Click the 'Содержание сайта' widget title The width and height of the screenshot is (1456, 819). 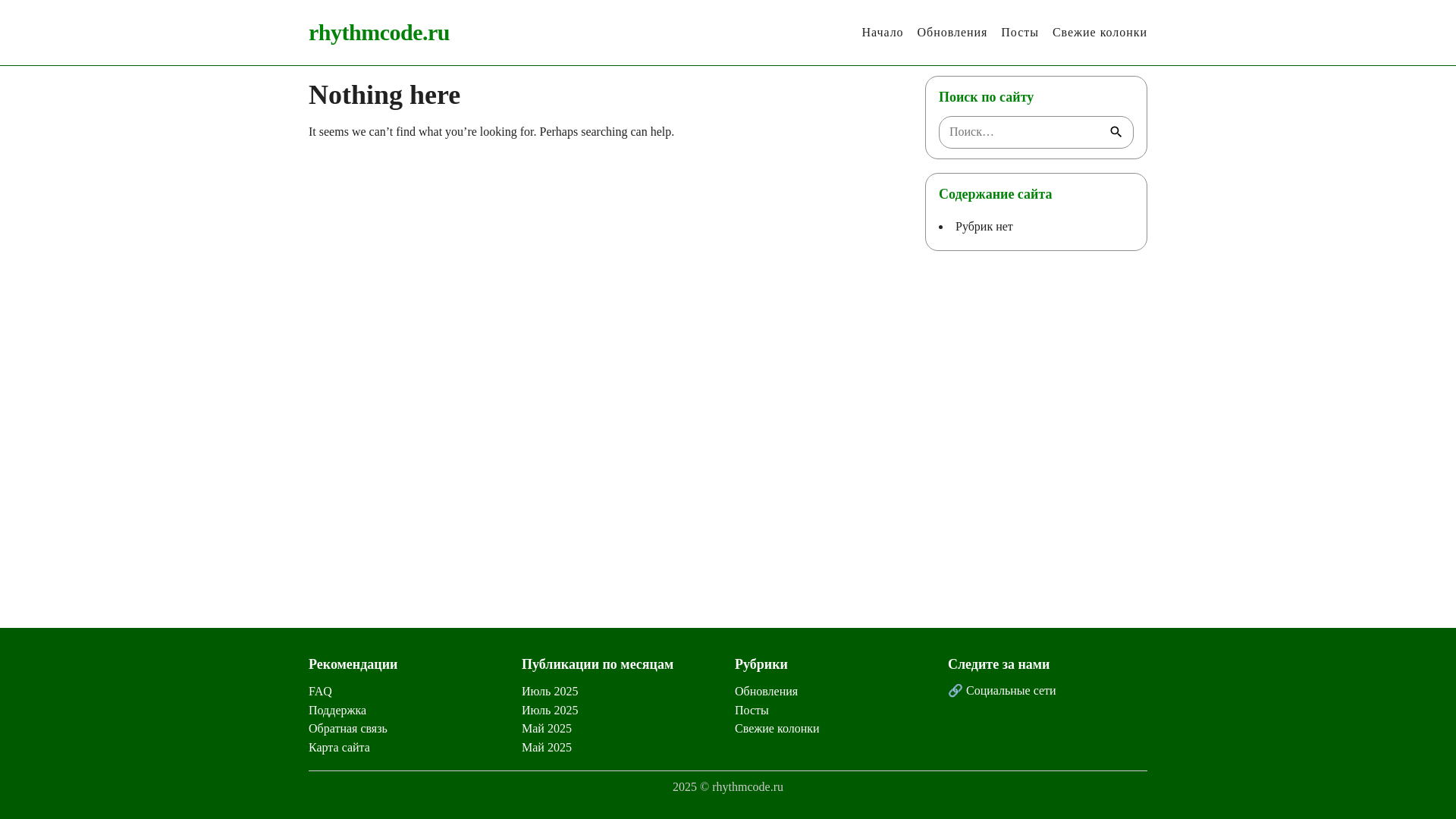(995, 194)
